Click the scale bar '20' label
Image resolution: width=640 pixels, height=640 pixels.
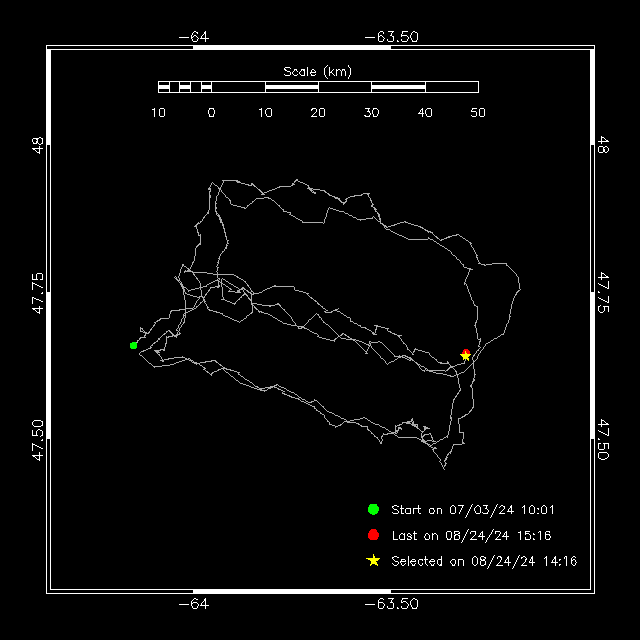pos(318,113)
